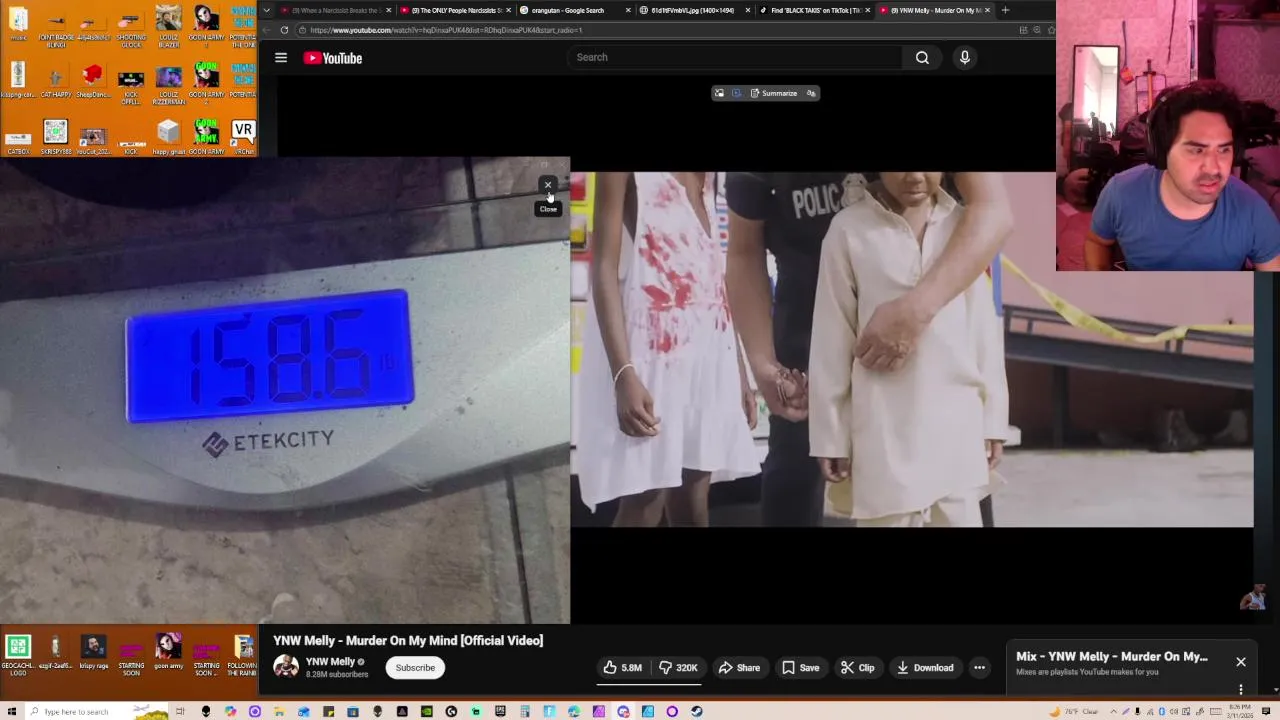
Task: Download the YouTube video
Action: [925, 668]
